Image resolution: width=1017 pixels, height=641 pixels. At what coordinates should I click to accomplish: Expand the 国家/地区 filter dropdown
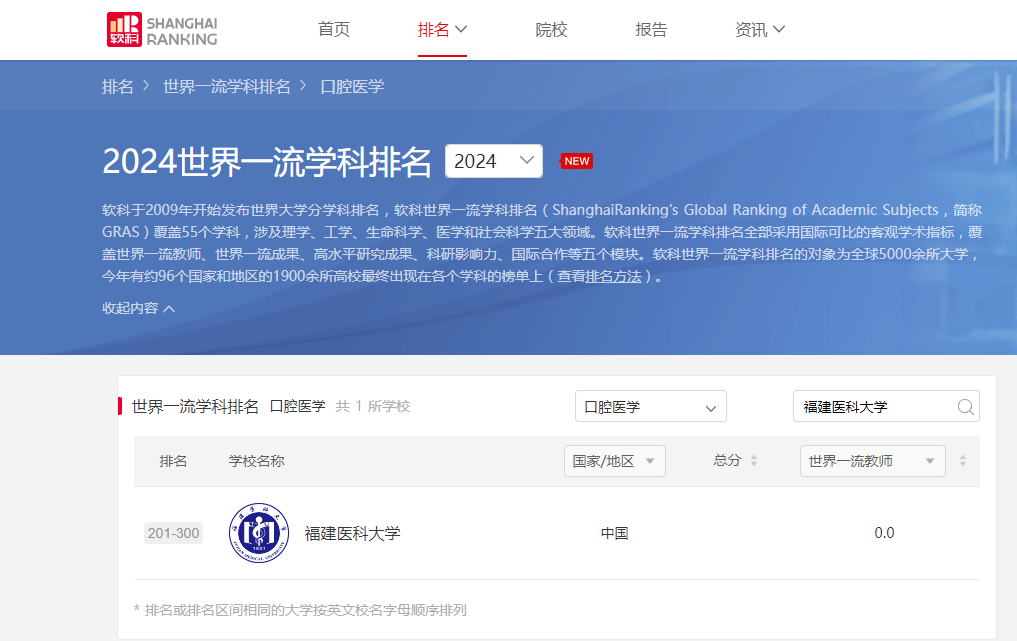614,461
